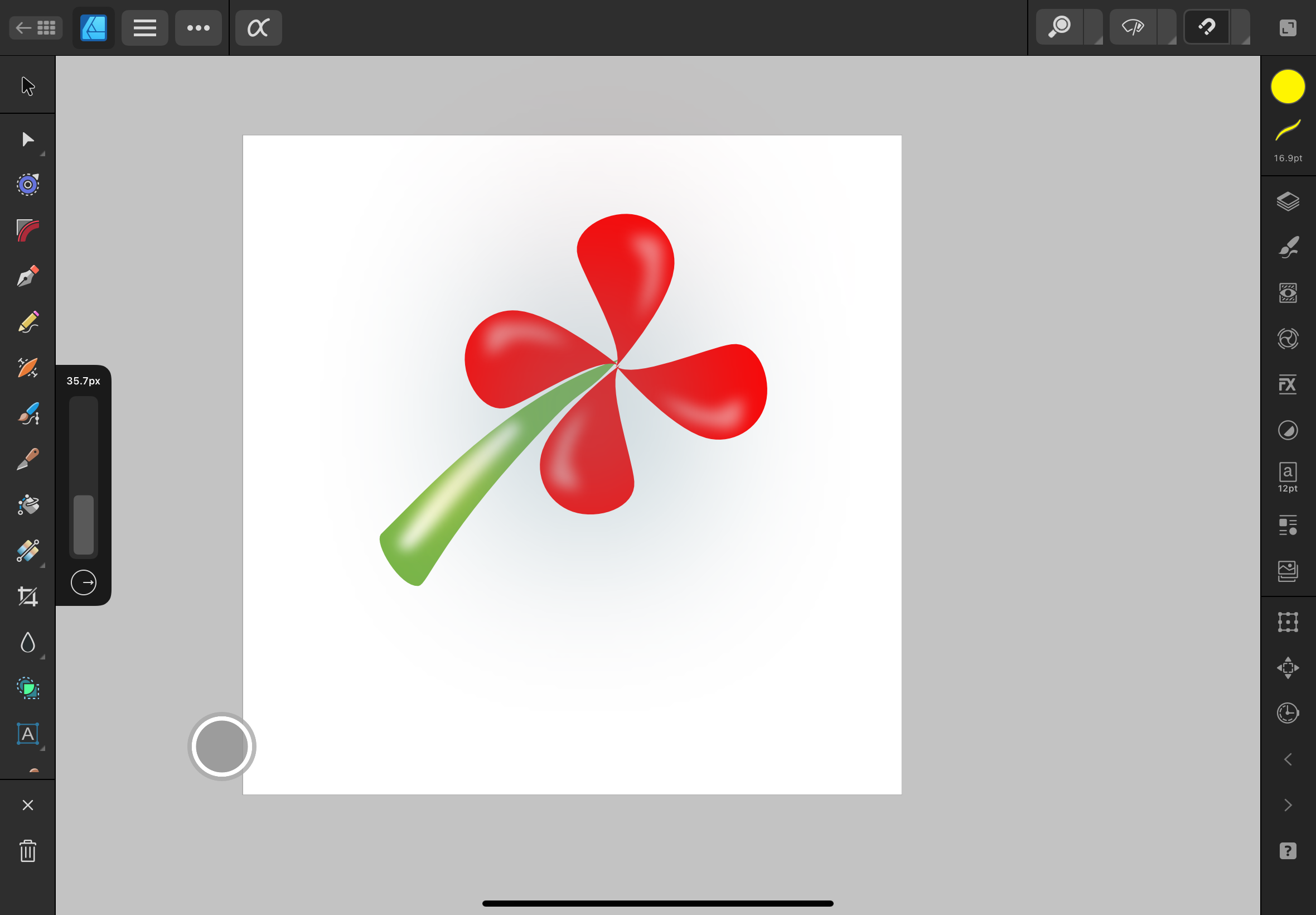1316x915 pixels.
Task: Open the FX layer effects panel
Action: point(1288,384)
